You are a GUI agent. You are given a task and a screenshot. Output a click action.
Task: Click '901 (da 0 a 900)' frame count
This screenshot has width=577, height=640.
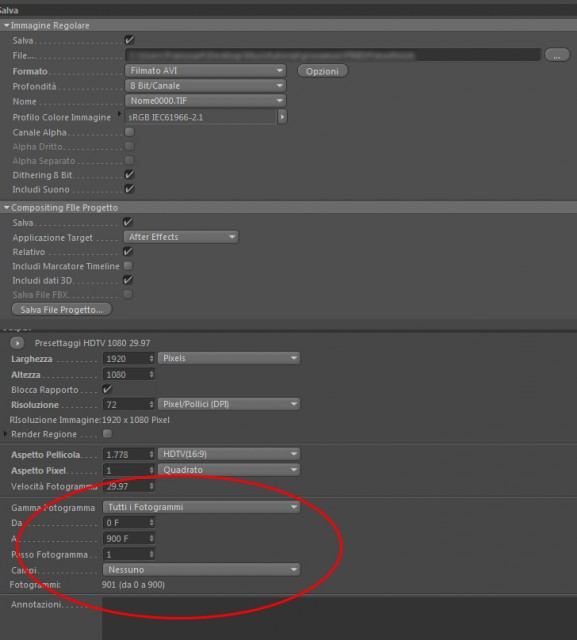click(133, 584)
